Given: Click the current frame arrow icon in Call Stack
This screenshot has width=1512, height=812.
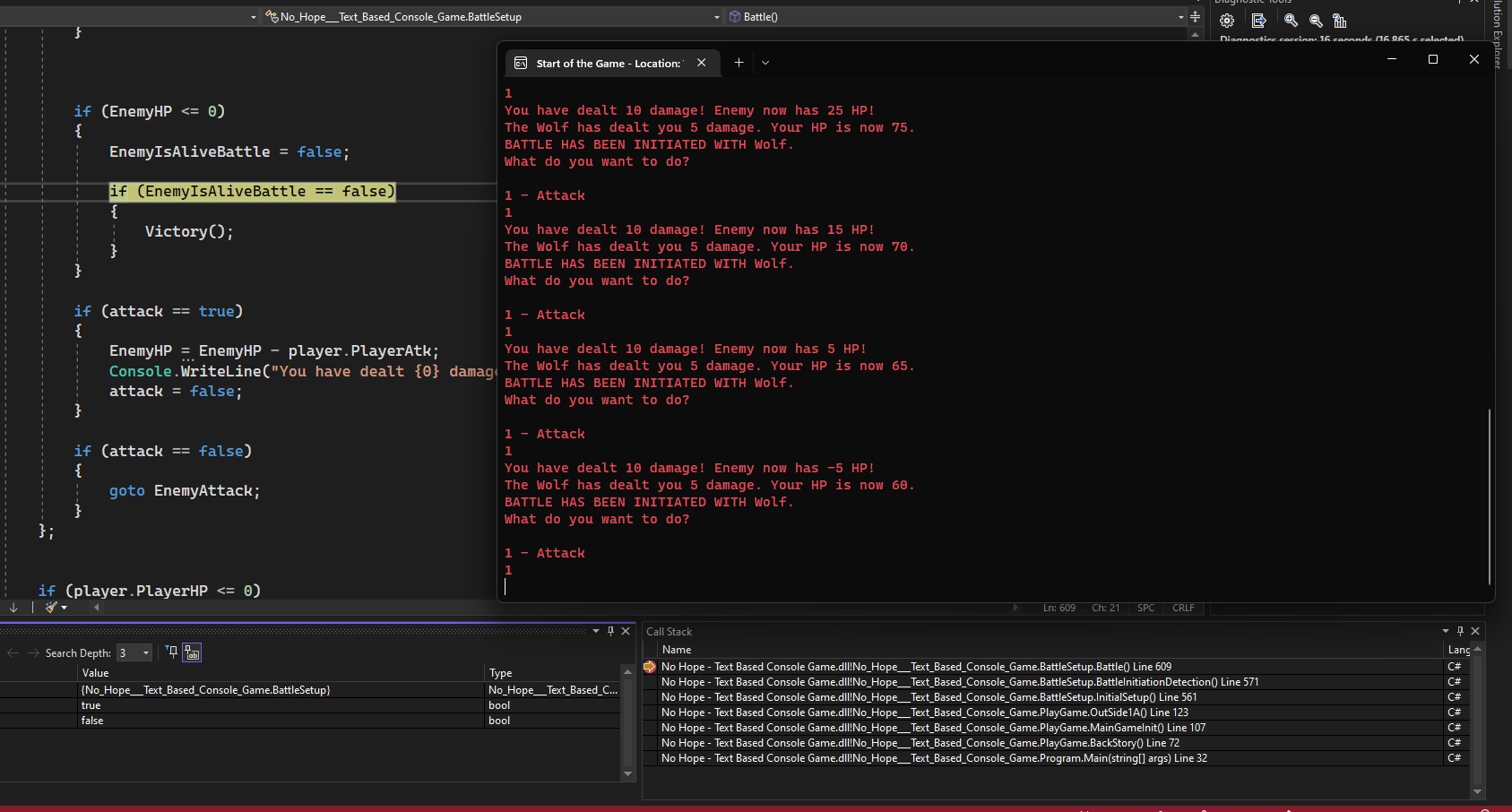Looking at the screenshot, I should point(650,667).
